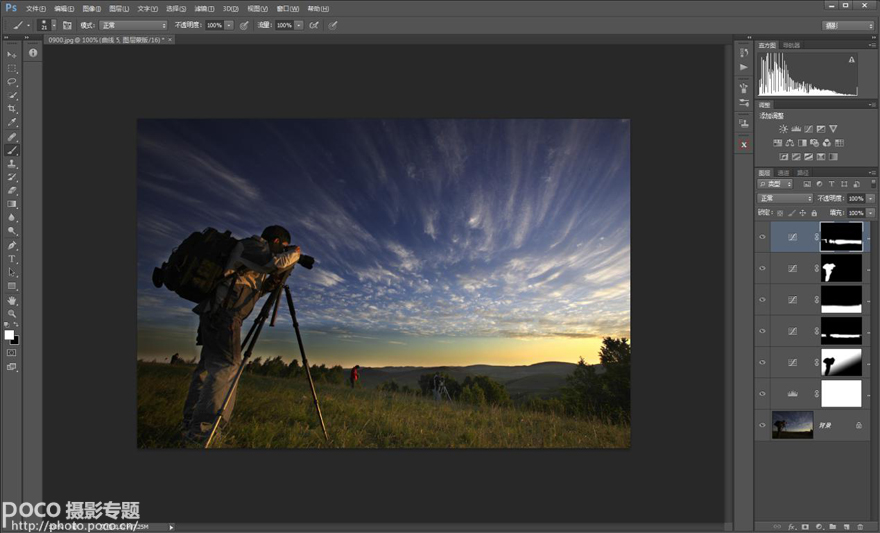This screenshot has width=880, height=533.
Task: Hide the Background layer using its eye icon
Action: click(x=763, y=425)
